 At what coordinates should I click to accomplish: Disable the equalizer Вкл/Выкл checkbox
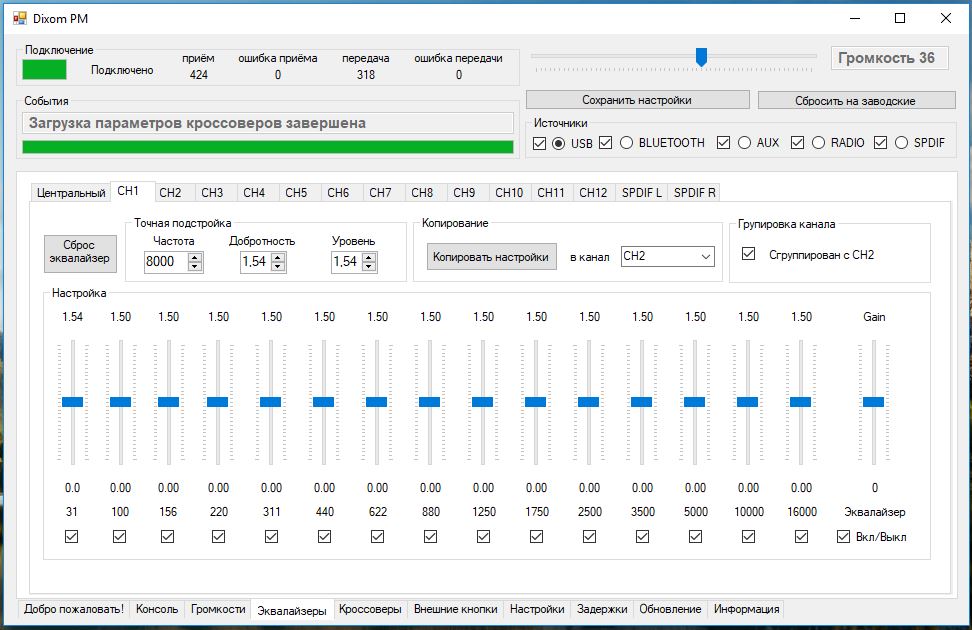click(x=844, y=536)
